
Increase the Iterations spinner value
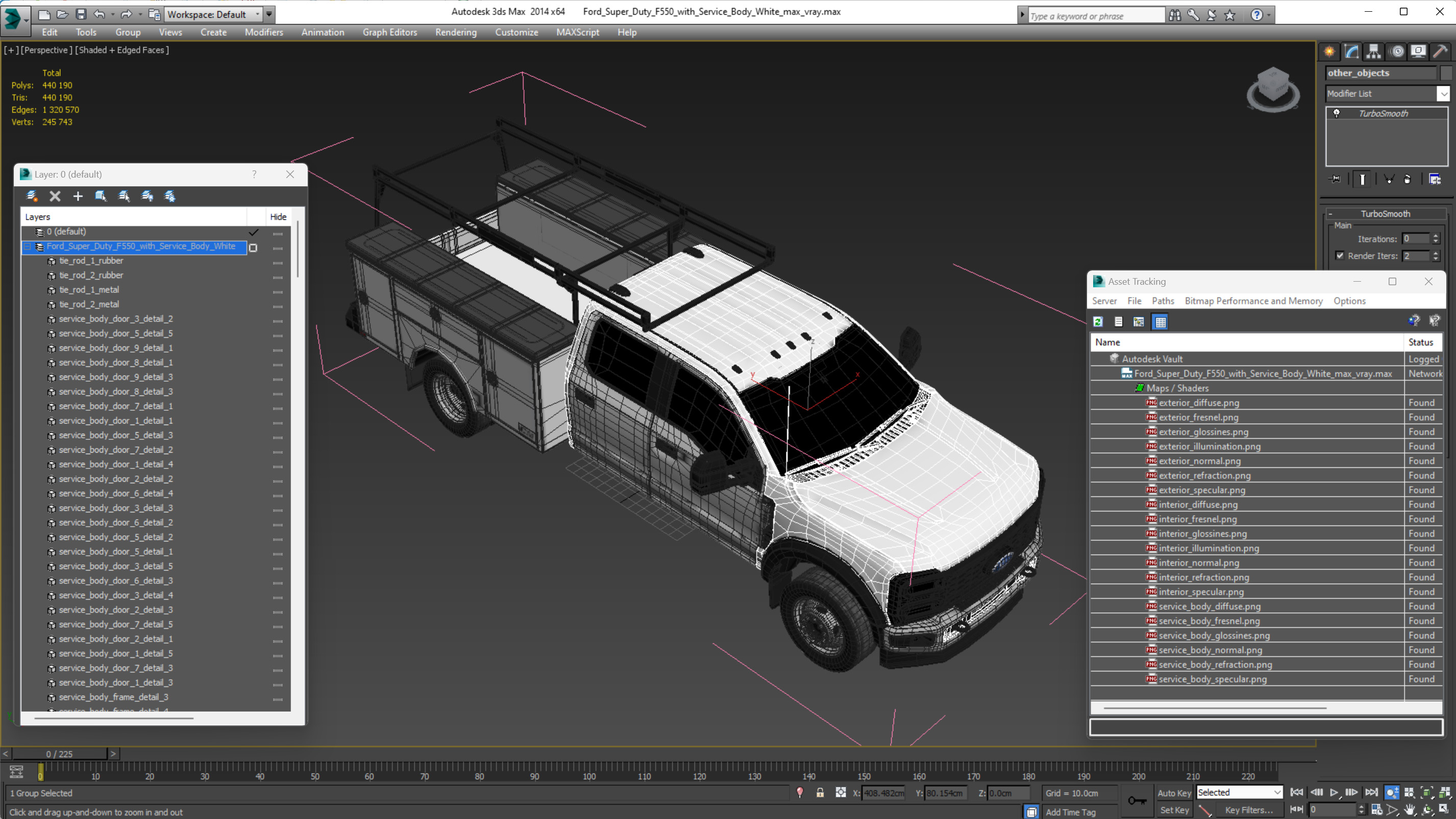(1436, 236)
